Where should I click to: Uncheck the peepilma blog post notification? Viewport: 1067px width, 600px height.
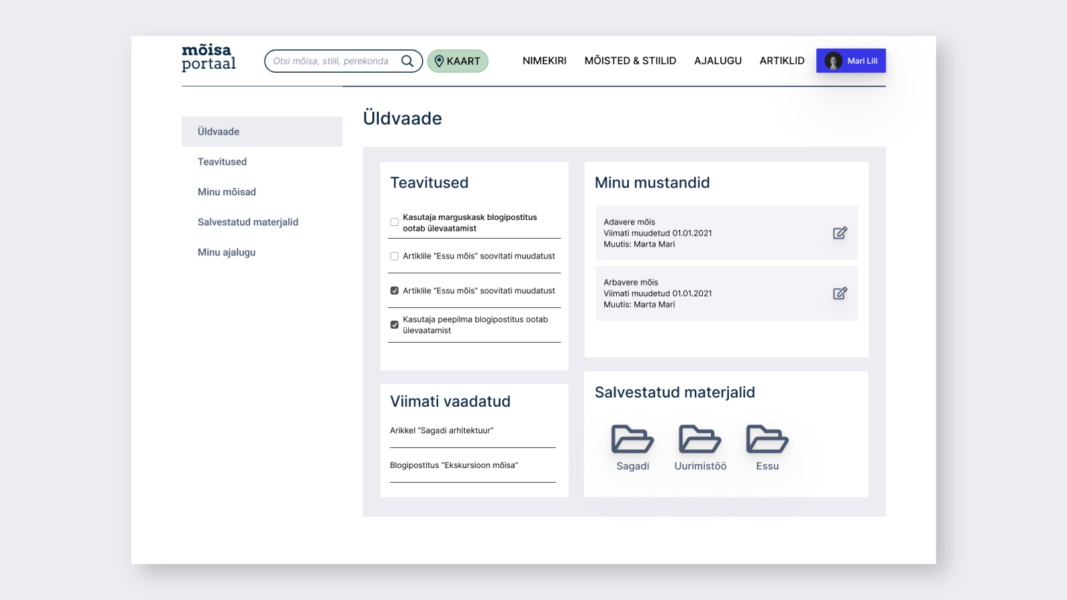point(394,325)
